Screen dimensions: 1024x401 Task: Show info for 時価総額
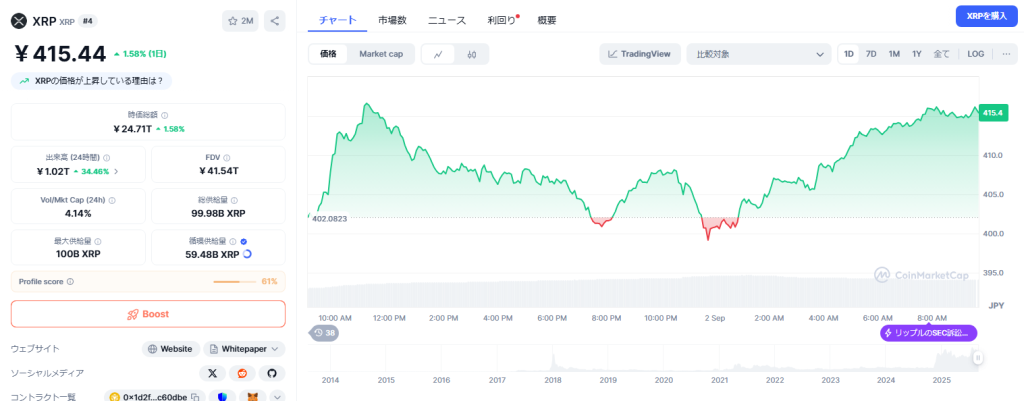165,115
